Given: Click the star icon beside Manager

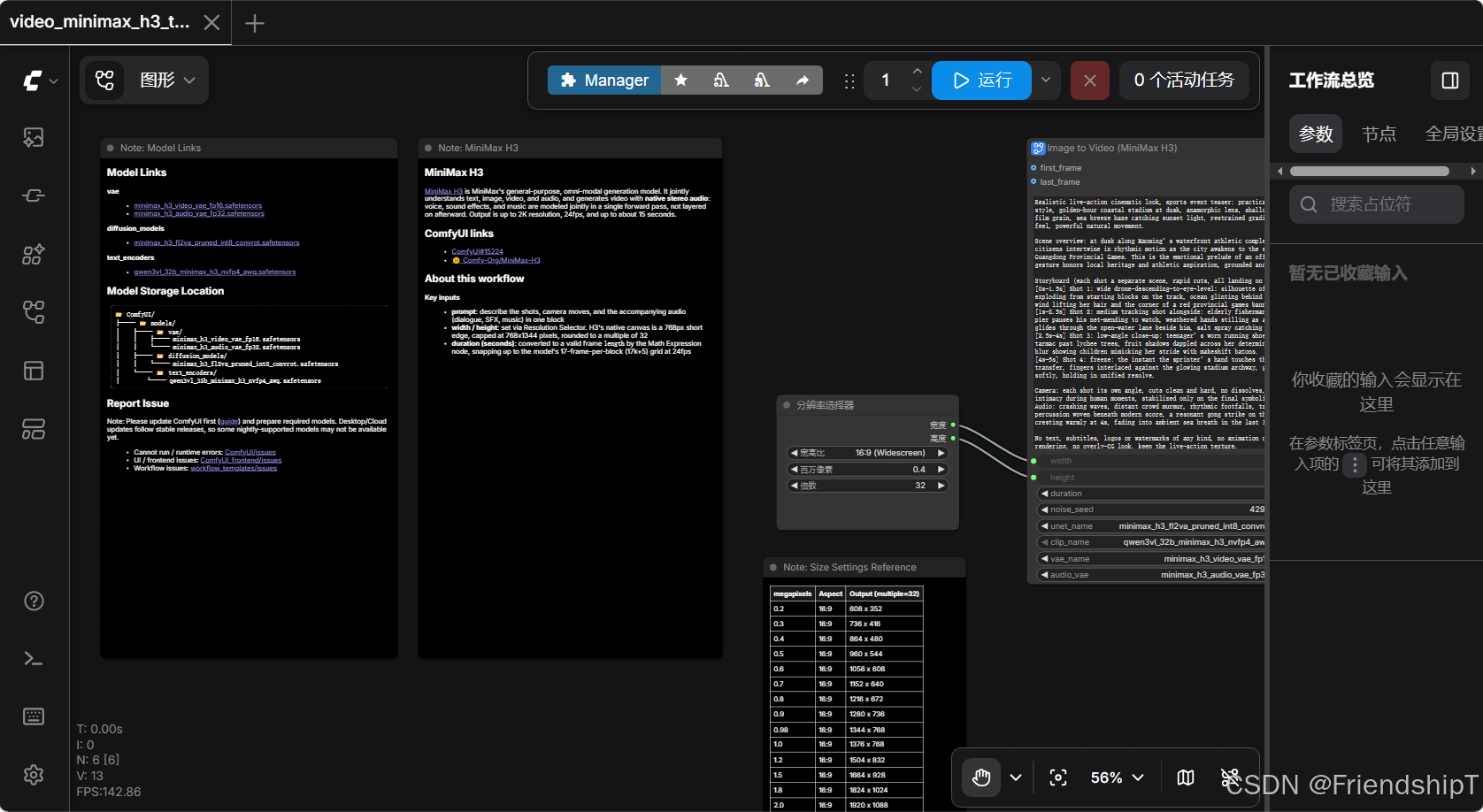Looking at the screenshot, I should (680, 80).
